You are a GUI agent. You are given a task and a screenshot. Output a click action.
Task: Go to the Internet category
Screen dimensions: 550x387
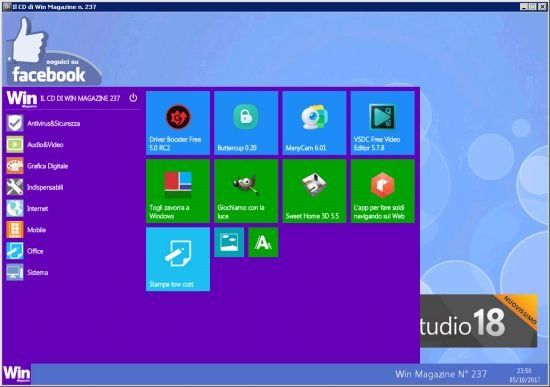(x=38, y=208)
